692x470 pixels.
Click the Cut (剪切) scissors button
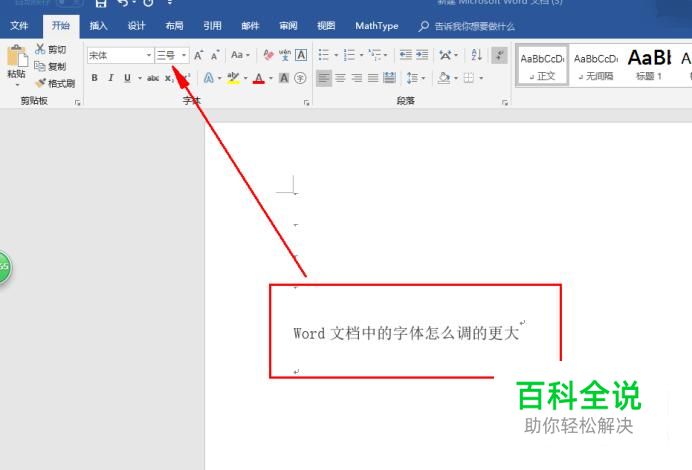pyautogui.click(x=51, y=49)
